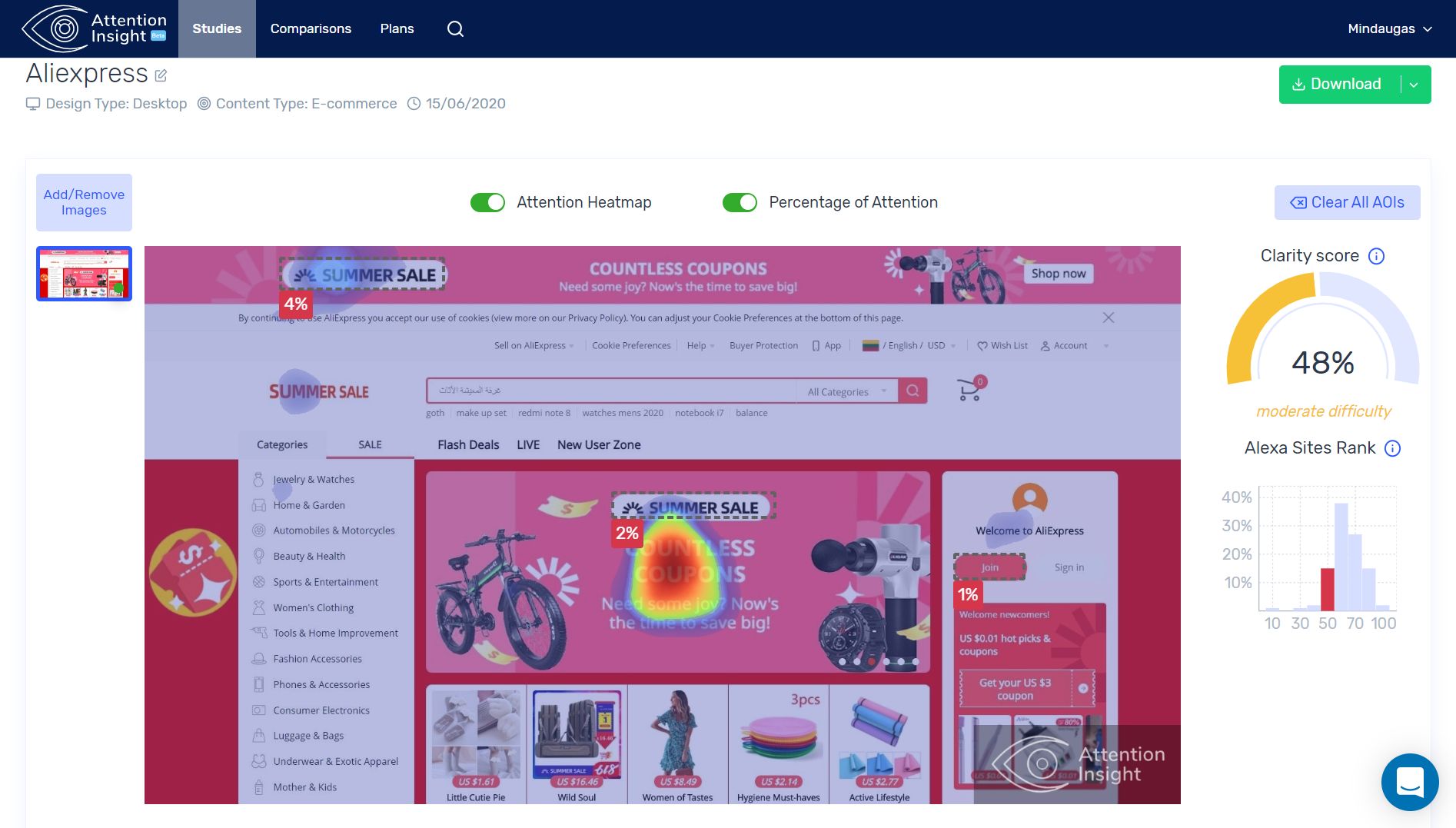Click Clear All AOIs button
Image resolution: width=1456 pixels, height=828 pixels.
click(x=1347, y=202)
